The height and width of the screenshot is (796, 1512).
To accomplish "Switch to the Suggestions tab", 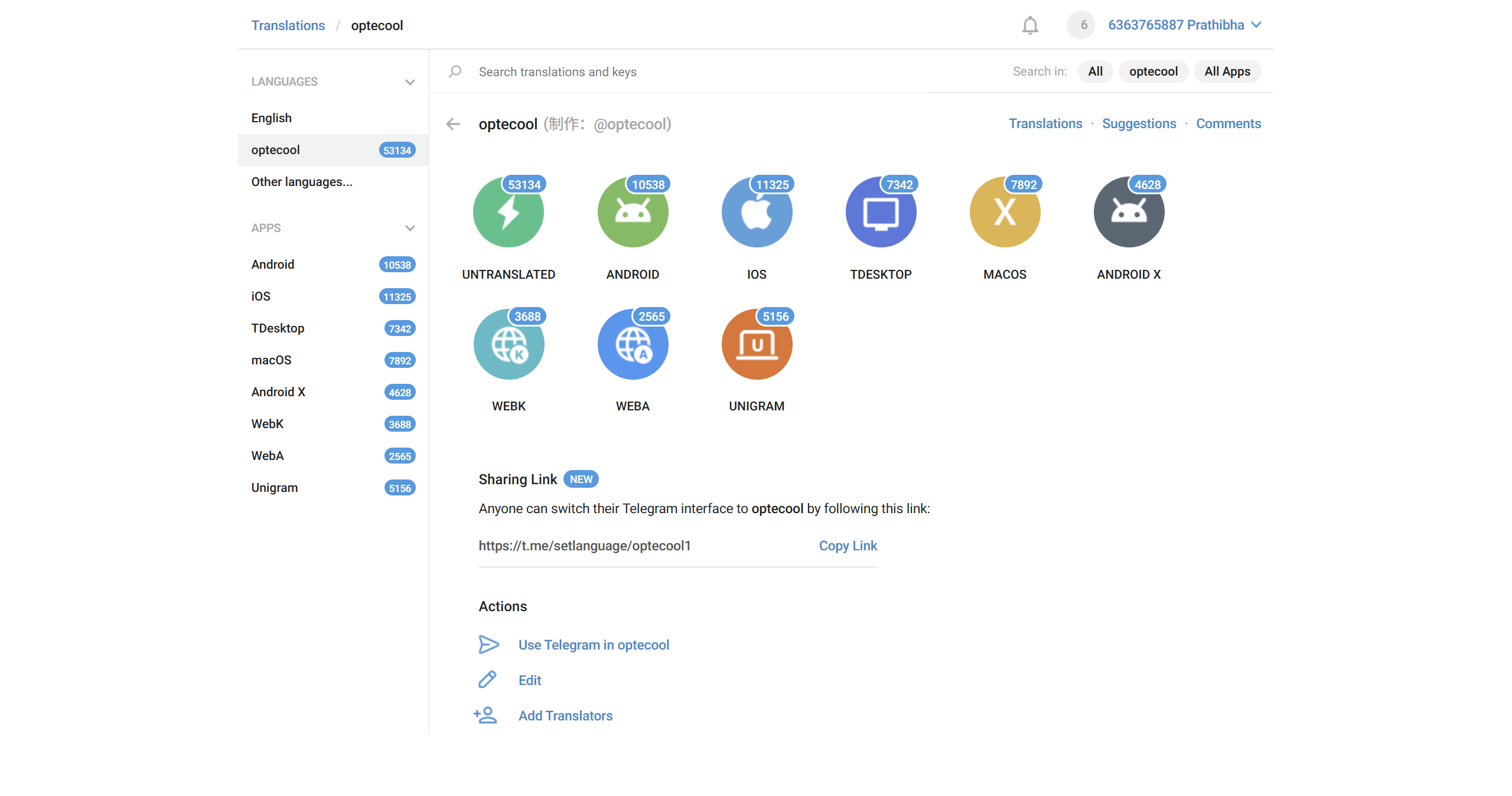I will click(1139, 123).
